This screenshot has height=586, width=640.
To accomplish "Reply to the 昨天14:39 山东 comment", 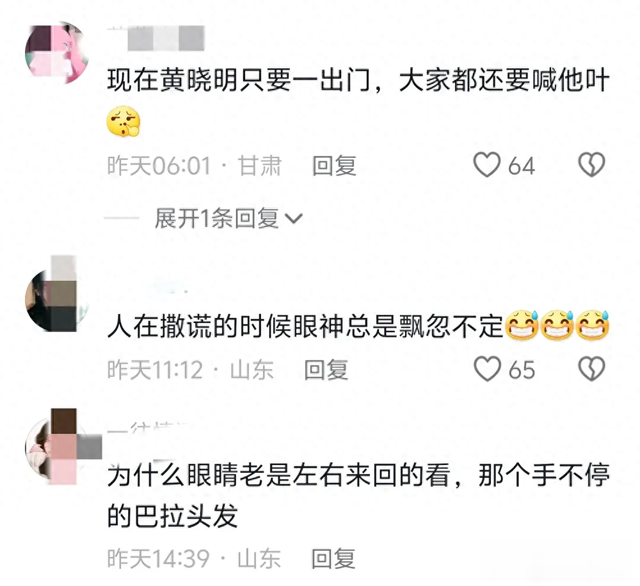I will pos(333,558).
